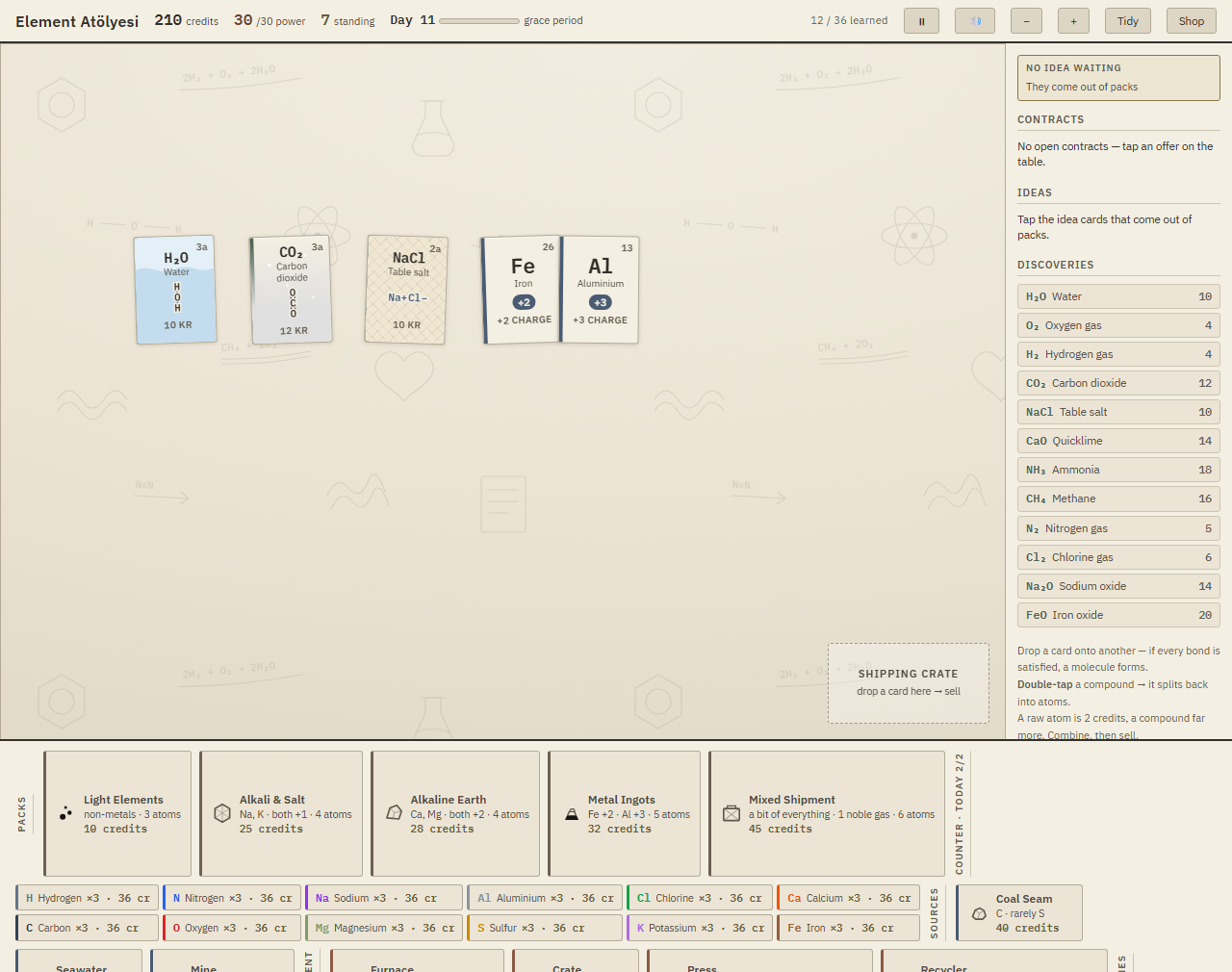Zoom out with the minus button
1232x972 pixels.
[x=1026, y=21]
